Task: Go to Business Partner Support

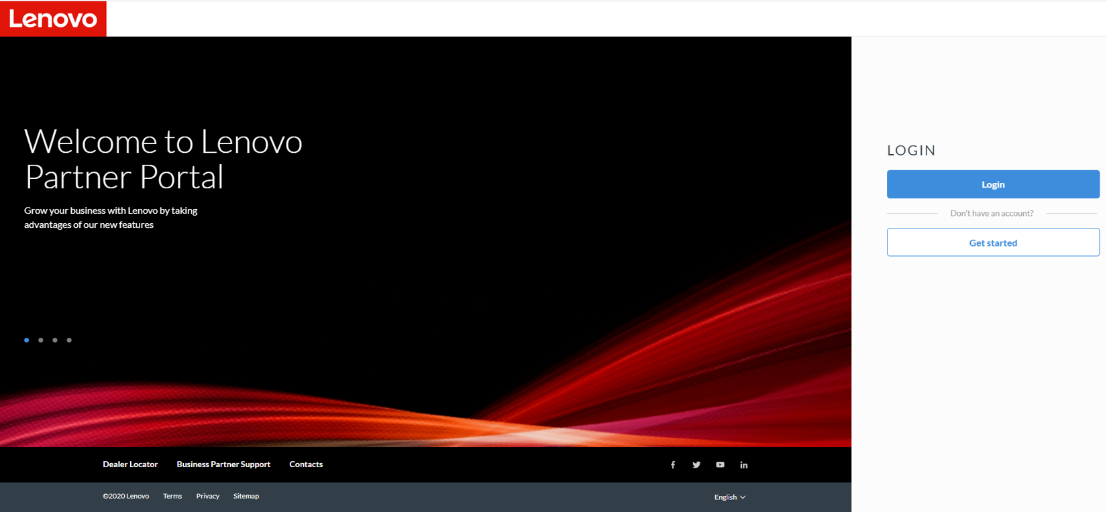Action: (223, 464)
